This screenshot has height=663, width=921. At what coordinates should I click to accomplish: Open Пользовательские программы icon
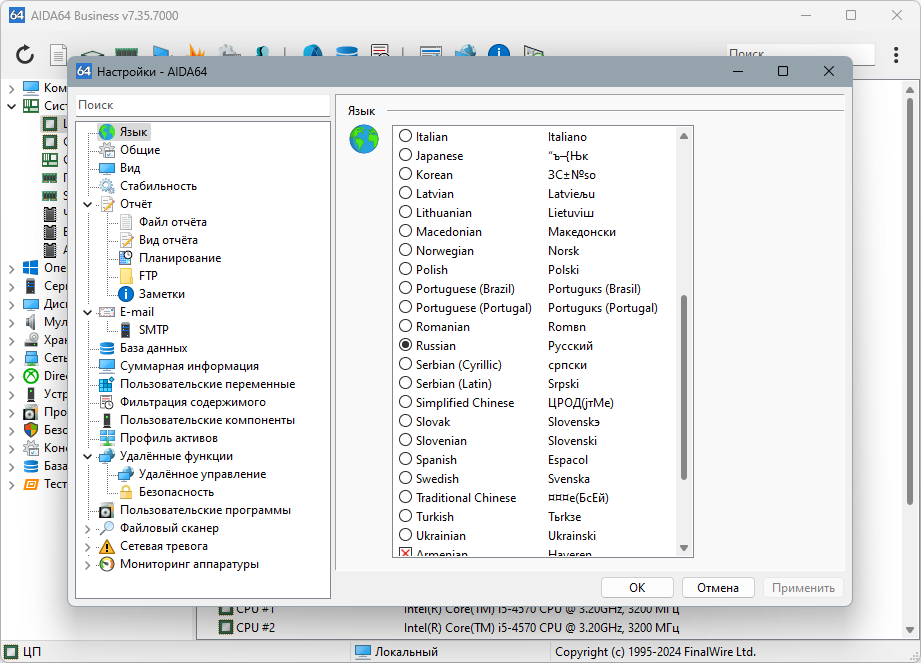pos(107,510)
